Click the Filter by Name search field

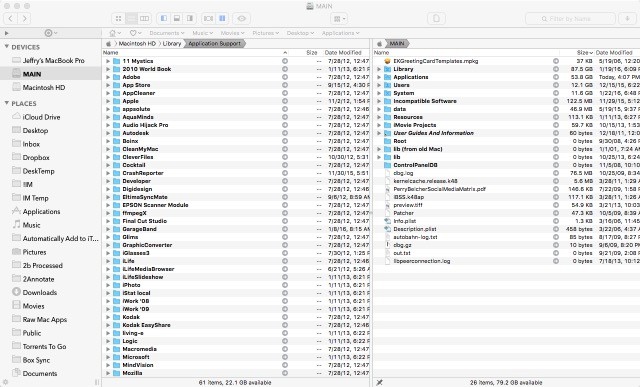(x=570, y=19)
